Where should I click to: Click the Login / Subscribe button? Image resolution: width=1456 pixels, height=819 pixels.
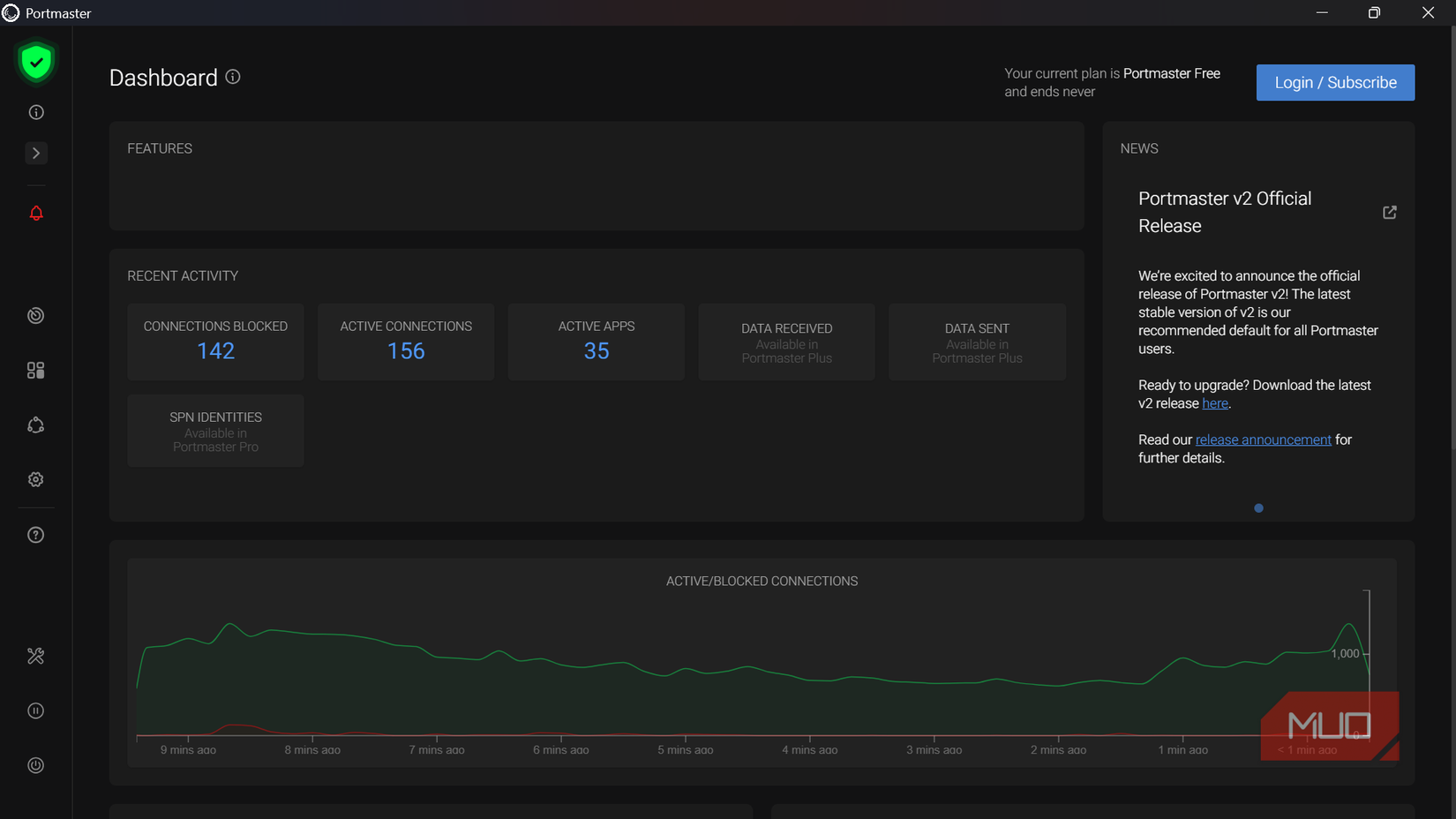[1335, 82]
